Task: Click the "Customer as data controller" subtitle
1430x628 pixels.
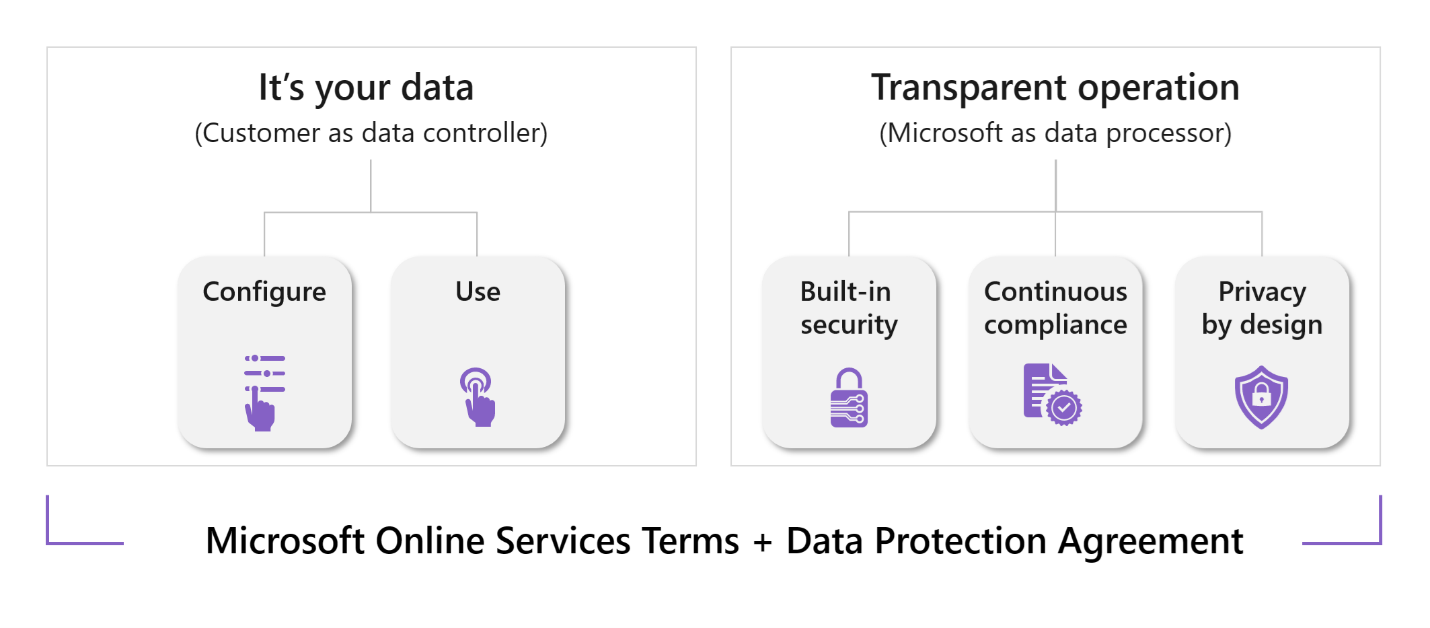Action: tap(371, 134)
